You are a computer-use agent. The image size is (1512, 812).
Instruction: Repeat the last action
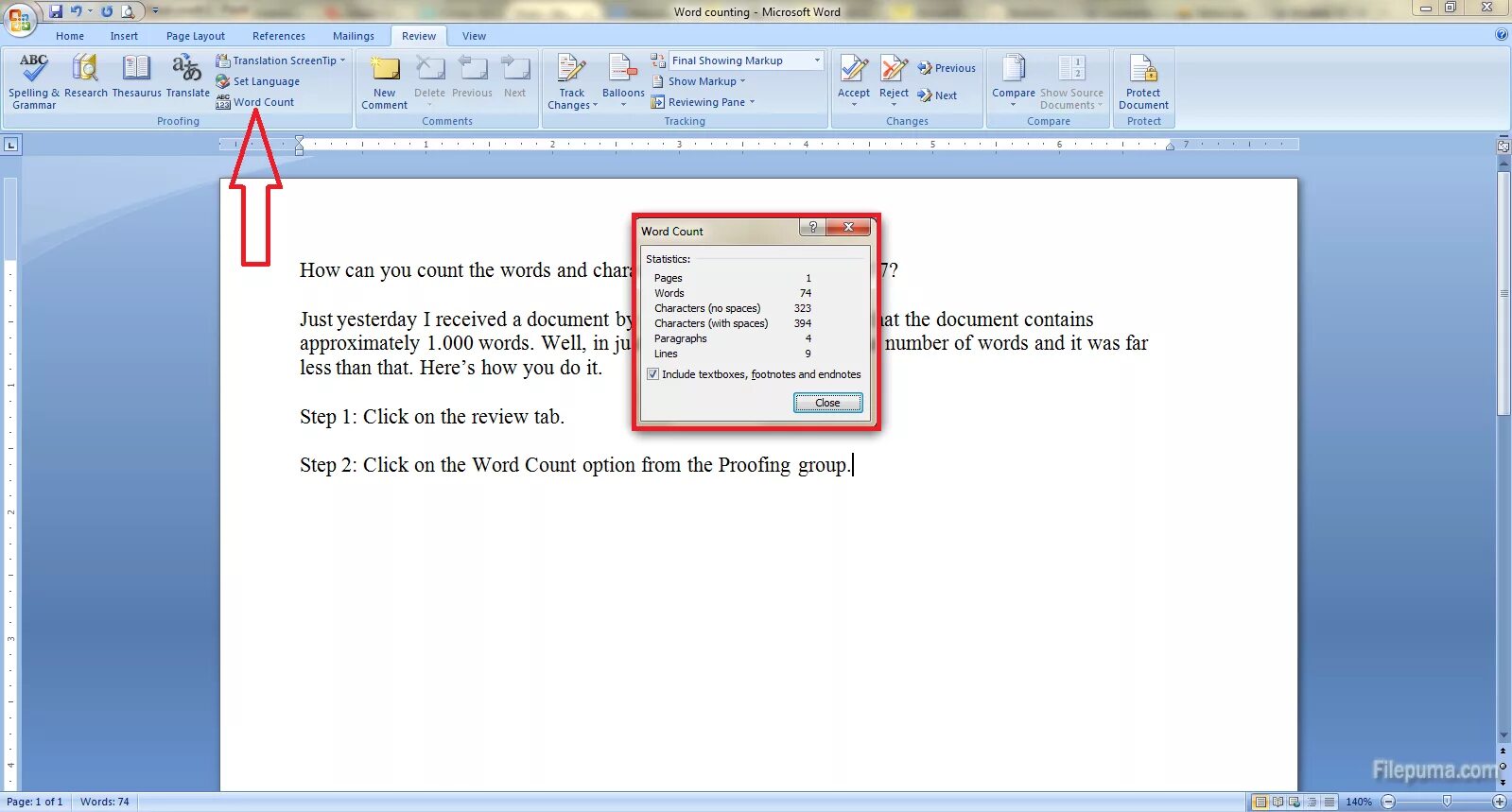pos(107,11)
